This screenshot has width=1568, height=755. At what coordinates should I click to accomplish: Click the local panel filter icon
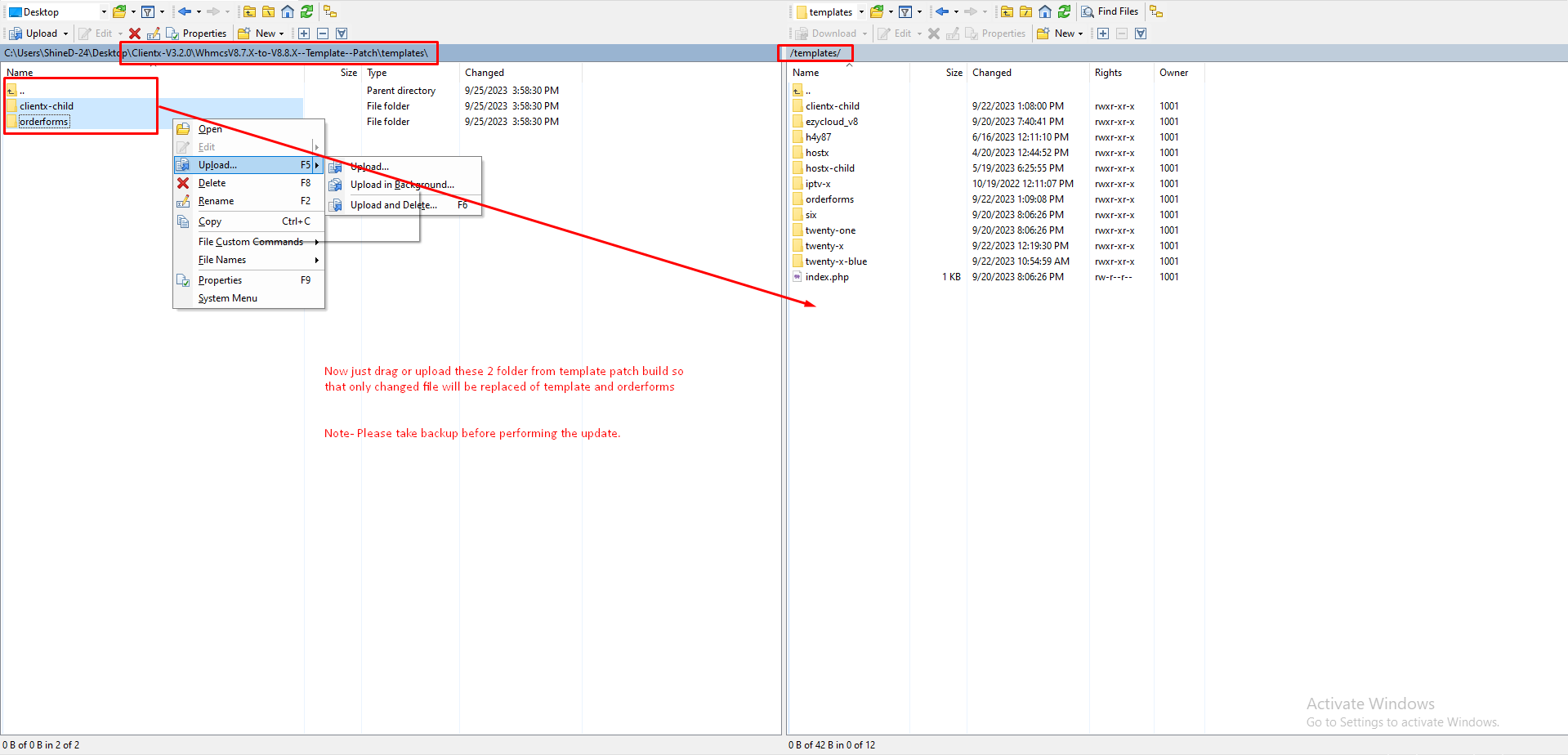148,11
